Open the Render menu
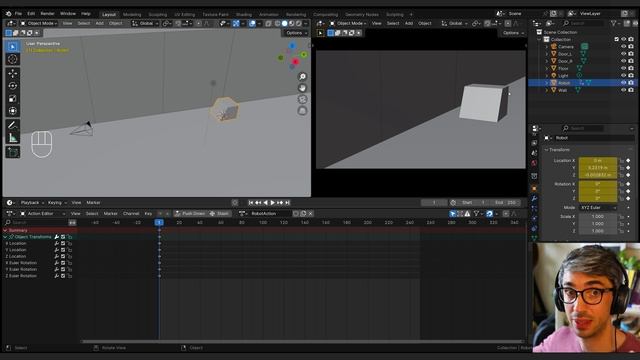 point(47,13)
